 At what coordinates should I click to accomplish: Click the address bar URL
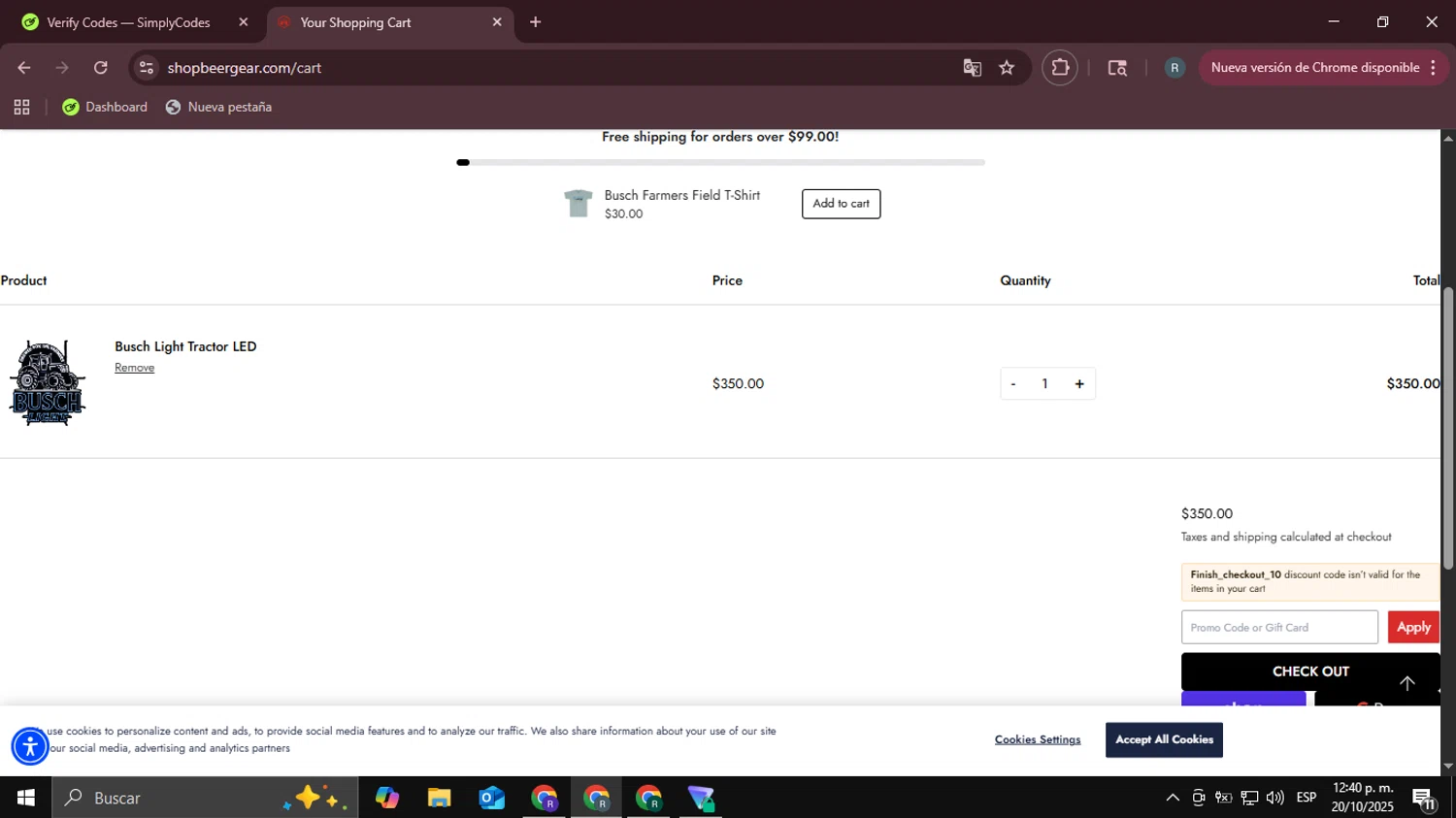245,68
